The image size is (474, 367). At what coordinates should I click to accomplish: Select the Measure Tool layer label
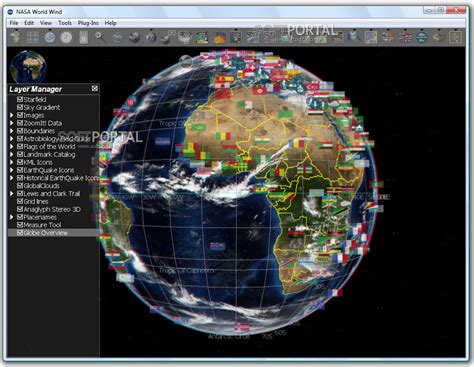[42, 225]
